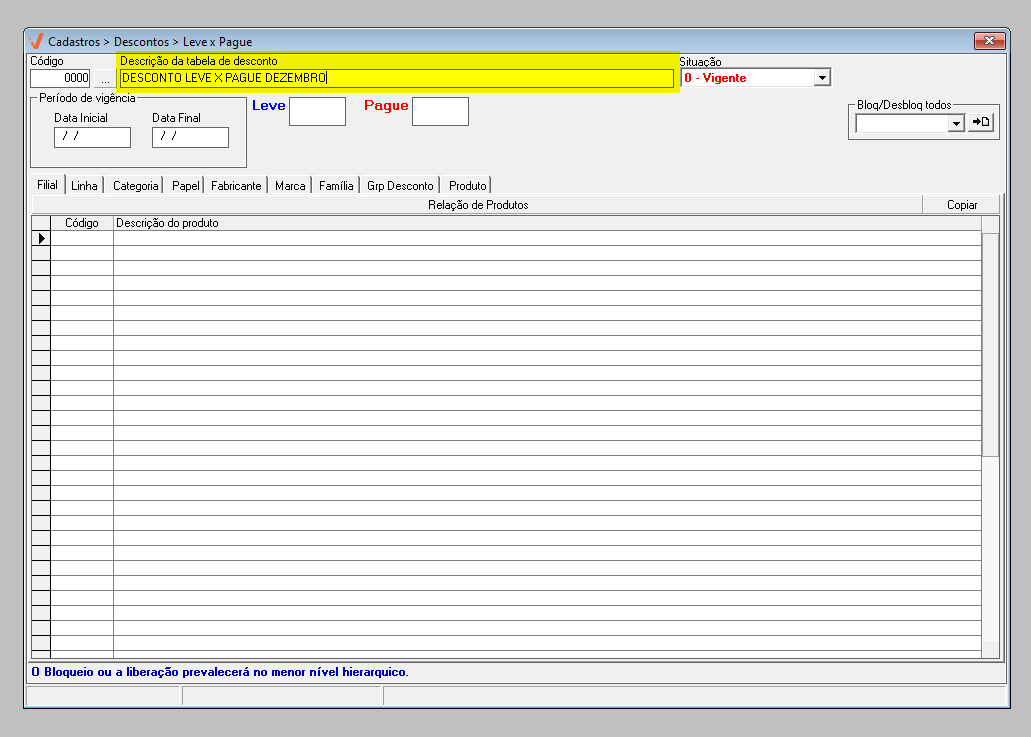Click the Descrição do produto column header

click(548, 223)
